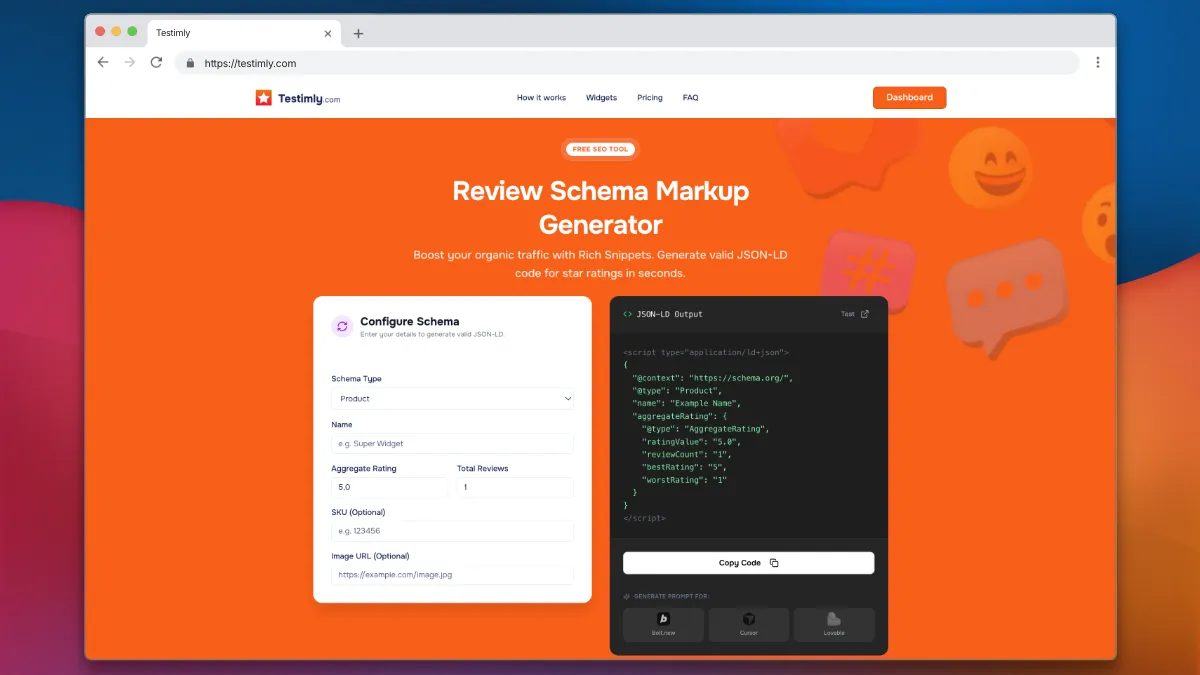Click the Image URL input field
Viewport: 1200px width, 675px height.
click(x=452, y=575)
